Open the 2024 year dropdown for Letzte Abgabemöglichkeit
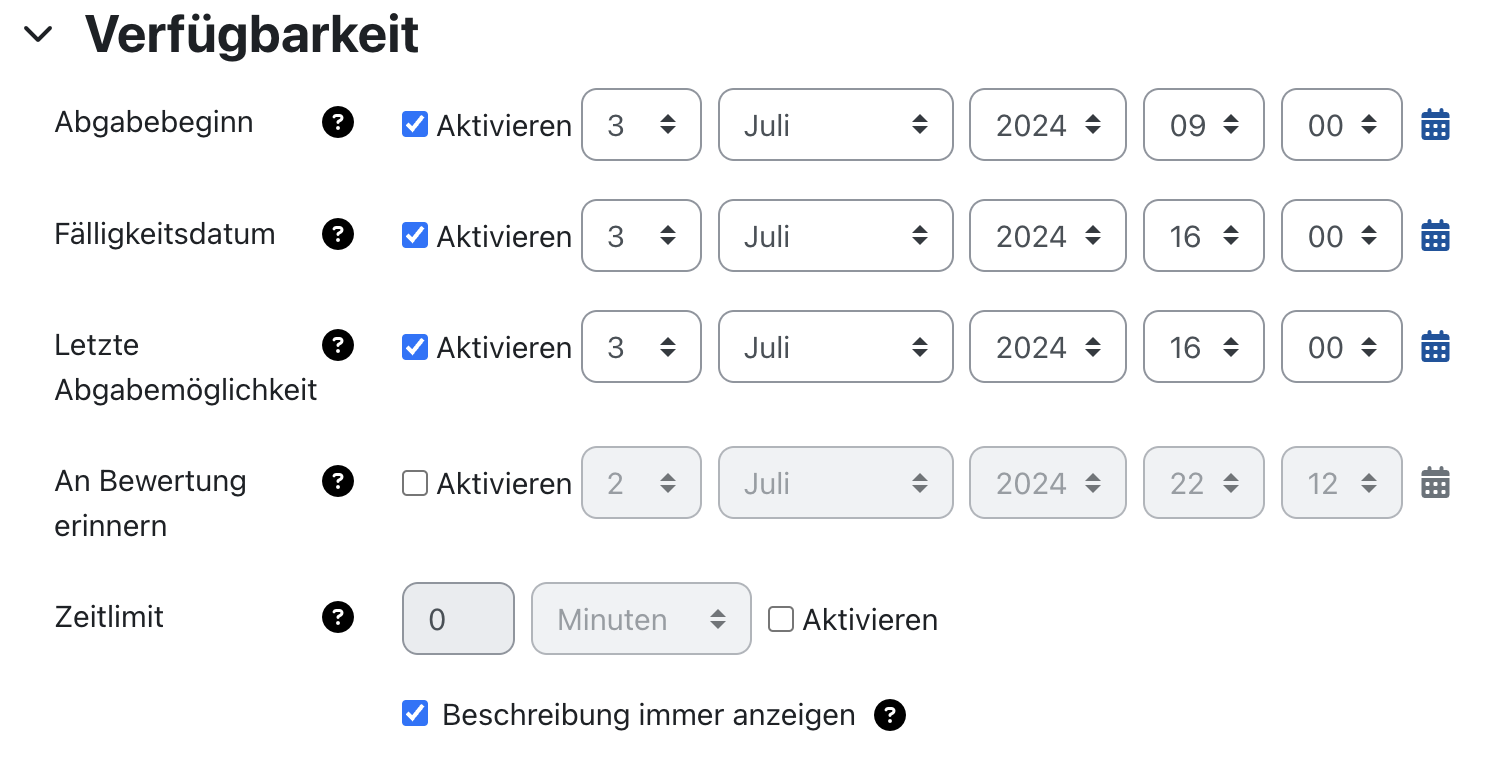 point(1047,346)
